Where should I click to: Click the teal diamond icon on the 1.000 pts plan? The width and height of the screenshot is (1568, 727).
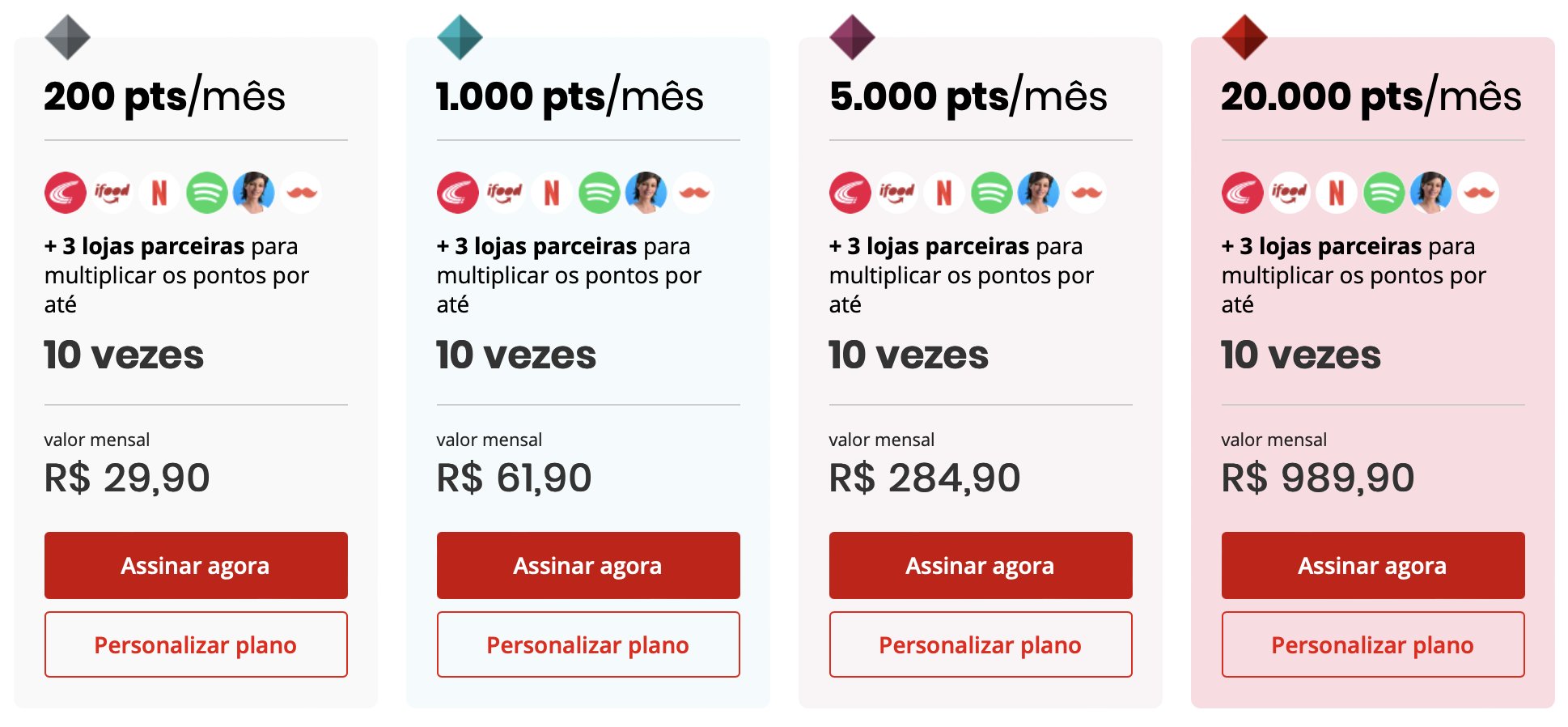(x=460, y=37)
